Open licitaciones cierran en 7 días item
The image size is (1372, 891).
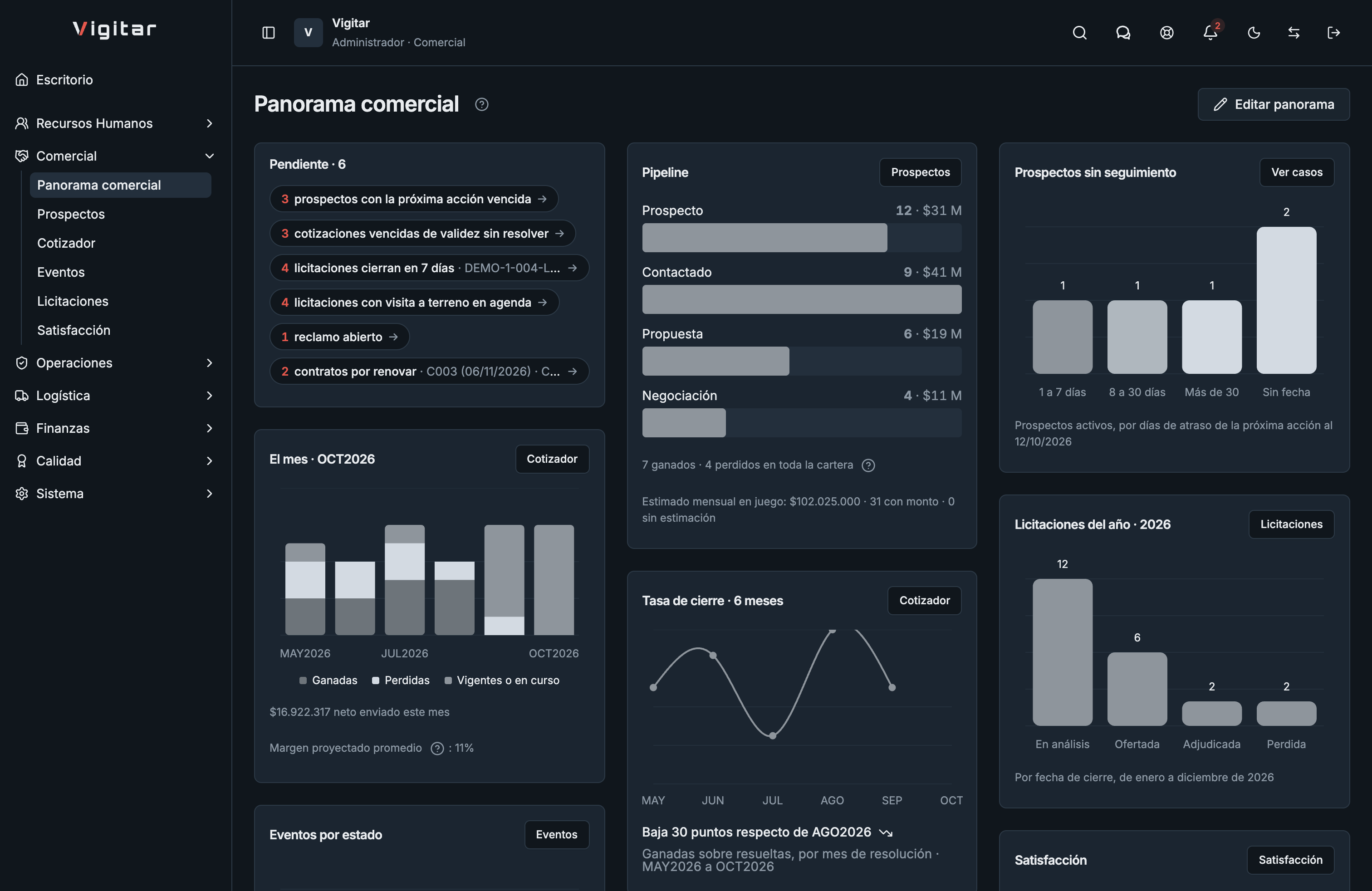tap(430, 268)
